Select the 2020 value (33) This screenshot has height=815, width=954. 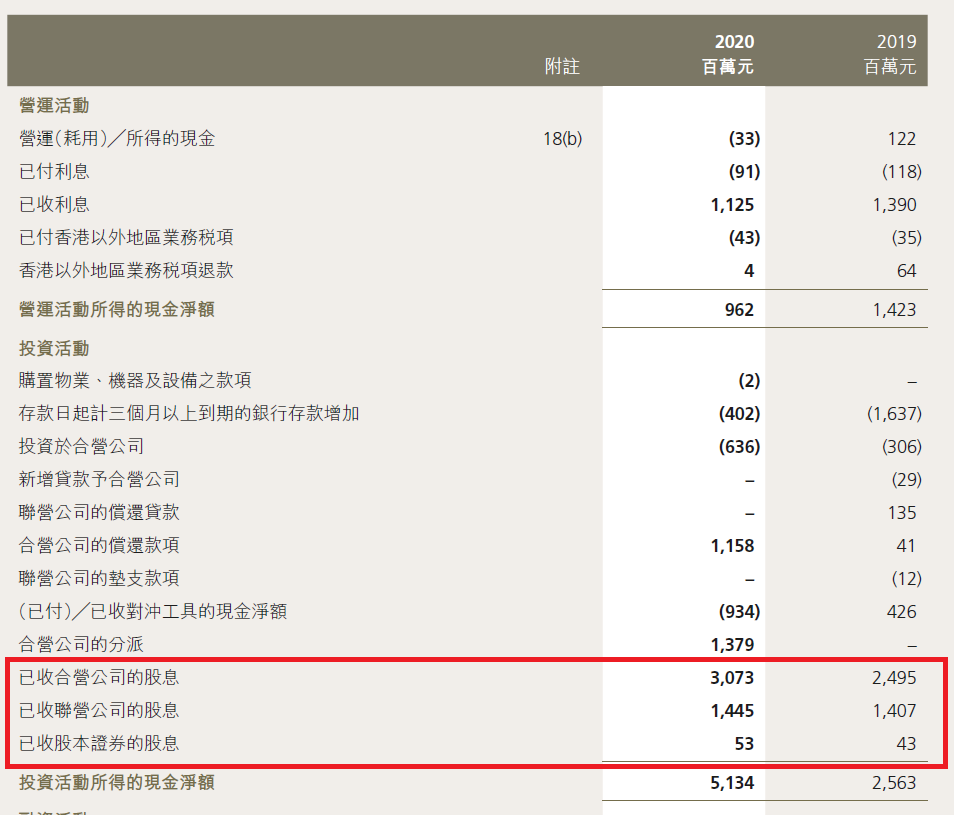point(744,139)
